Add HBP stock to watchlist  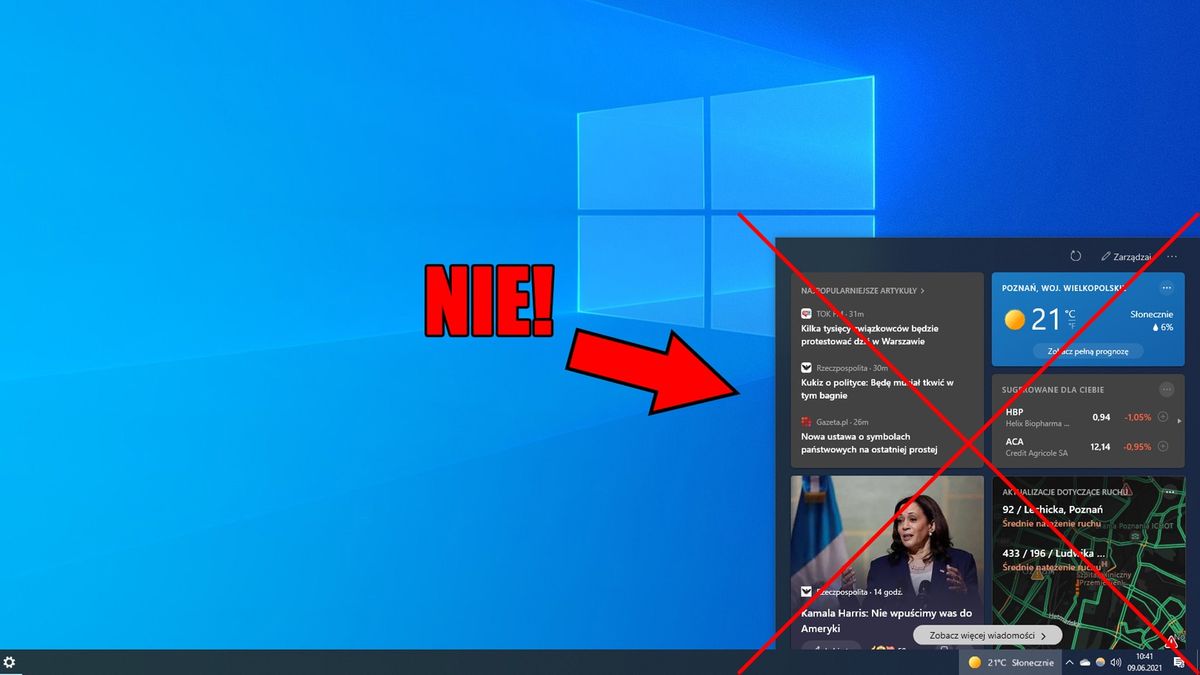click(1162, 417)
